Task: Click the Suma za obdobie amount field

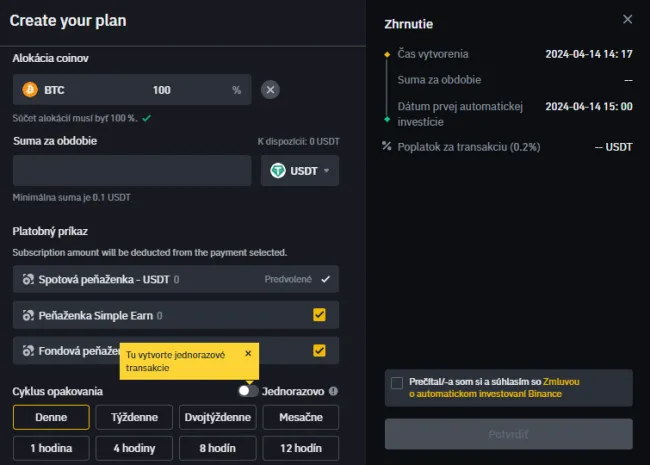Action: [x=131, y=171]
